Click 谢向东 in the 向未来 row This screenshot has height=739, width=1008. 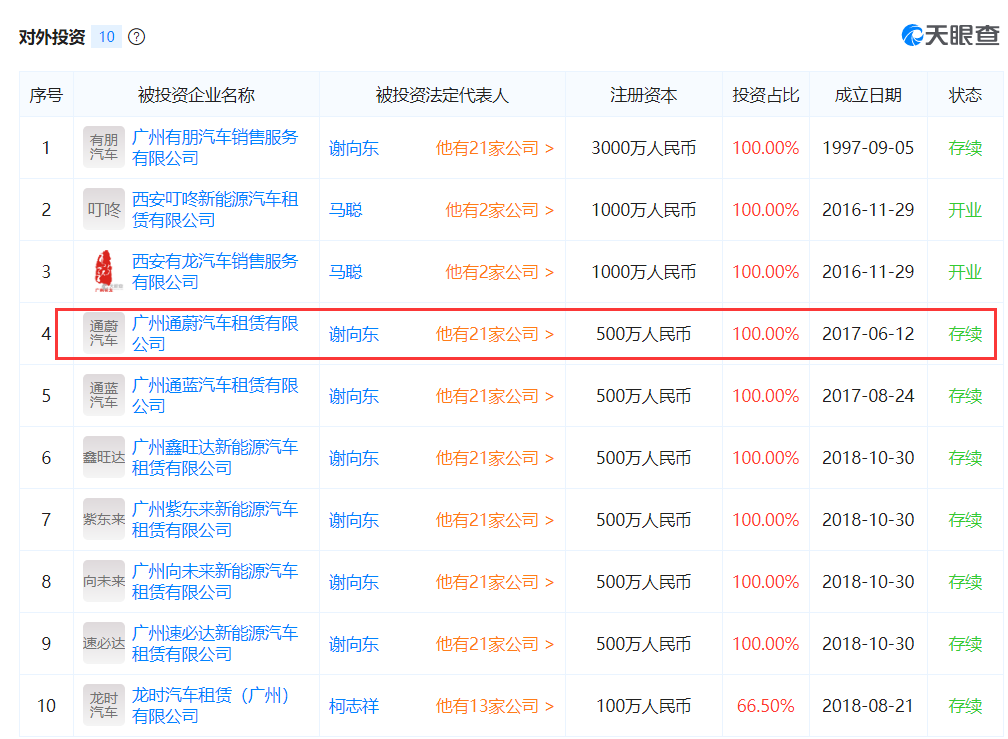tap(354, 582)
